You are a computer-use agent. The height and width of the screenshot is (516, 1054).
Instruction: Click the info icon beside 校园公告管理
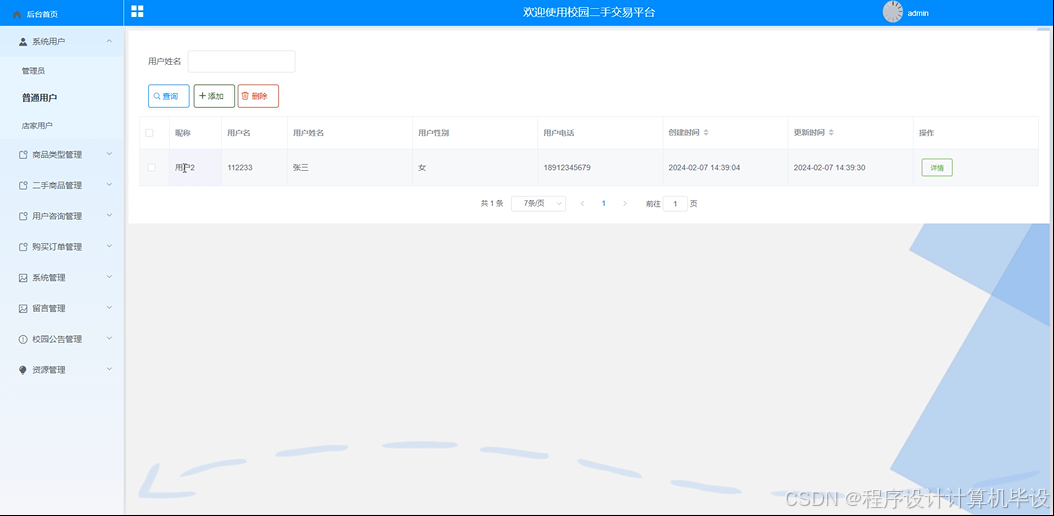click(x=24, y=339)
